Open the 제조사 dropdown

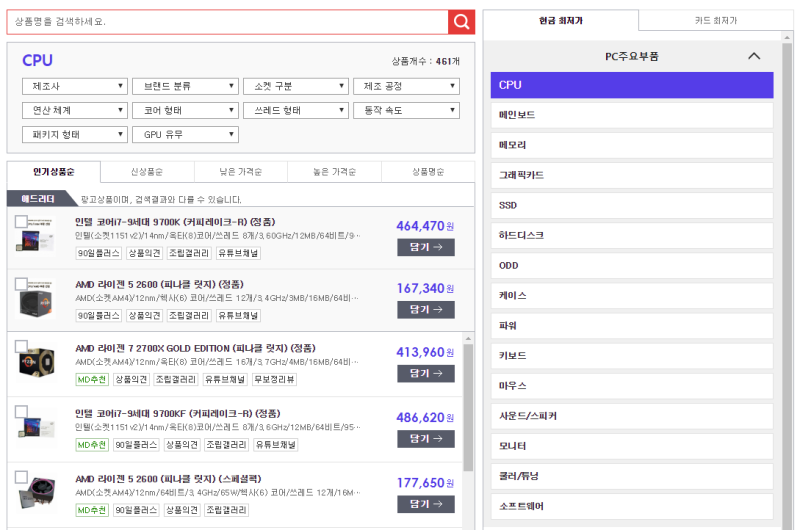coord(74,86)
